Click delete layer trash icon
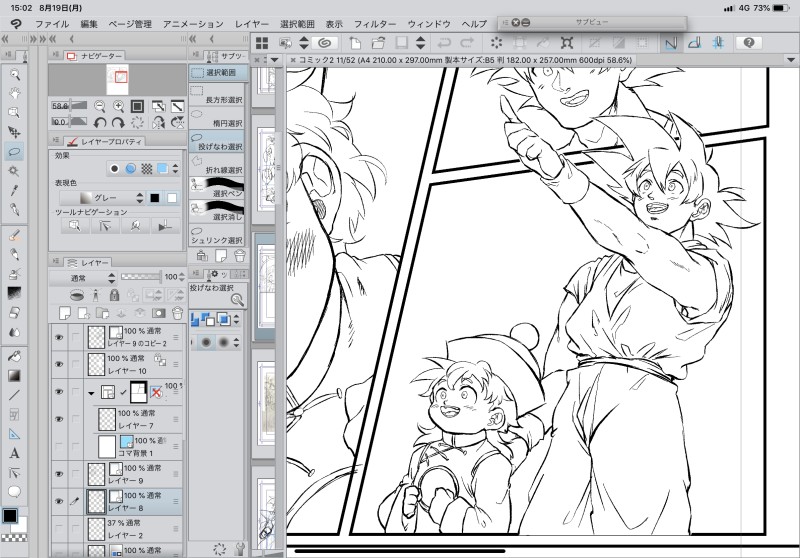This screenshot has height=558, width=800. pos(177,313)
